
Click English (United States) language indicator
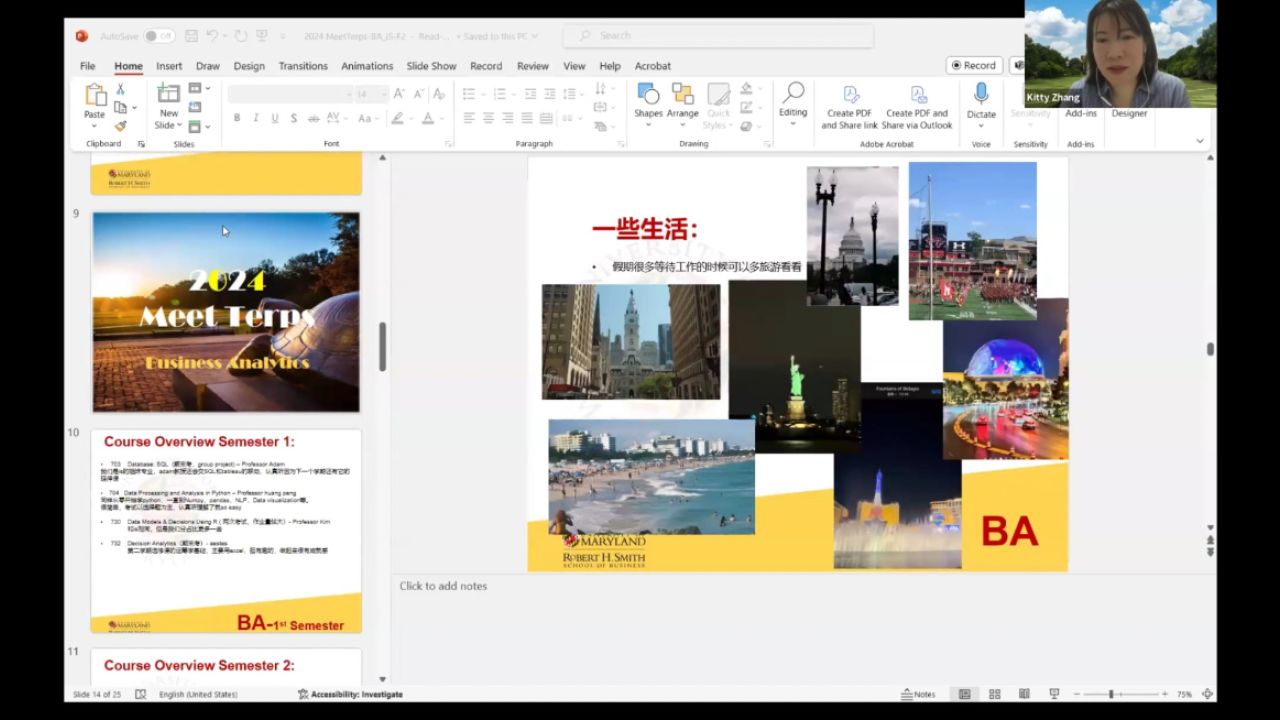click(x=198, y=694)
